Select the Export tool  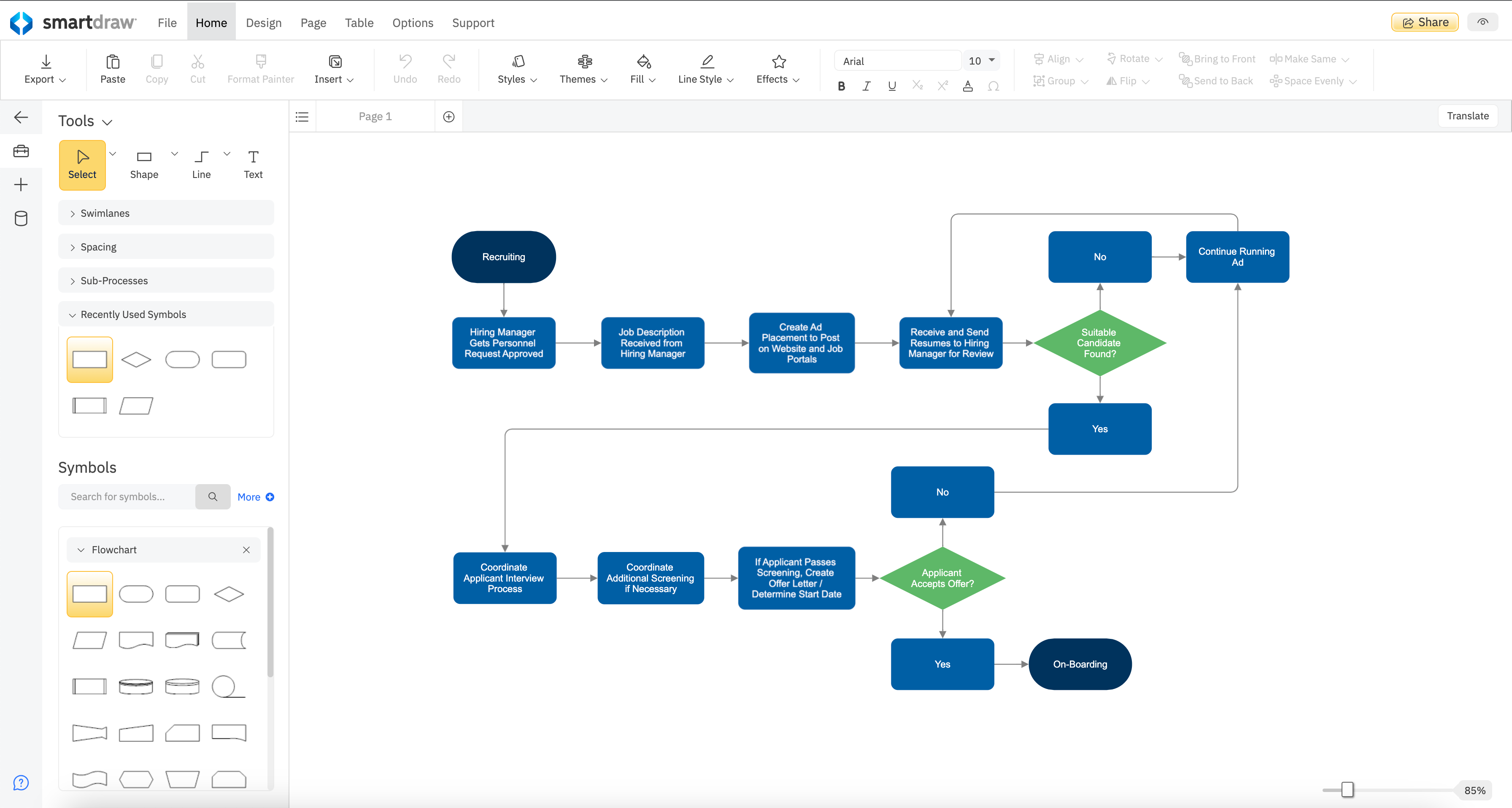(x=45, y=69)
